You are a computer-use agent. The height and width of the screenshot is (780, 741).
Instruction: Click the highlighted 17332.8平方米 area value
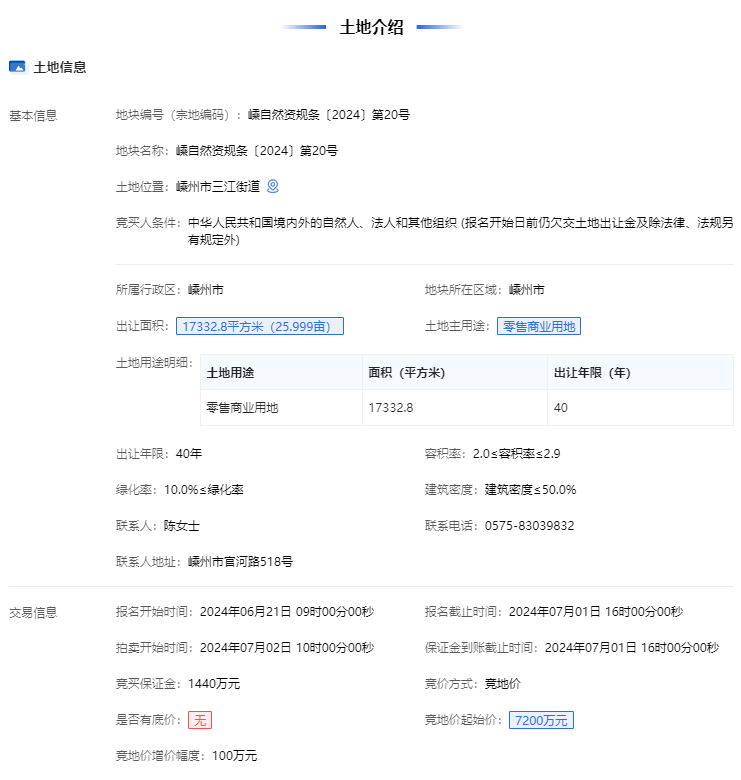(x=259, y=326)
